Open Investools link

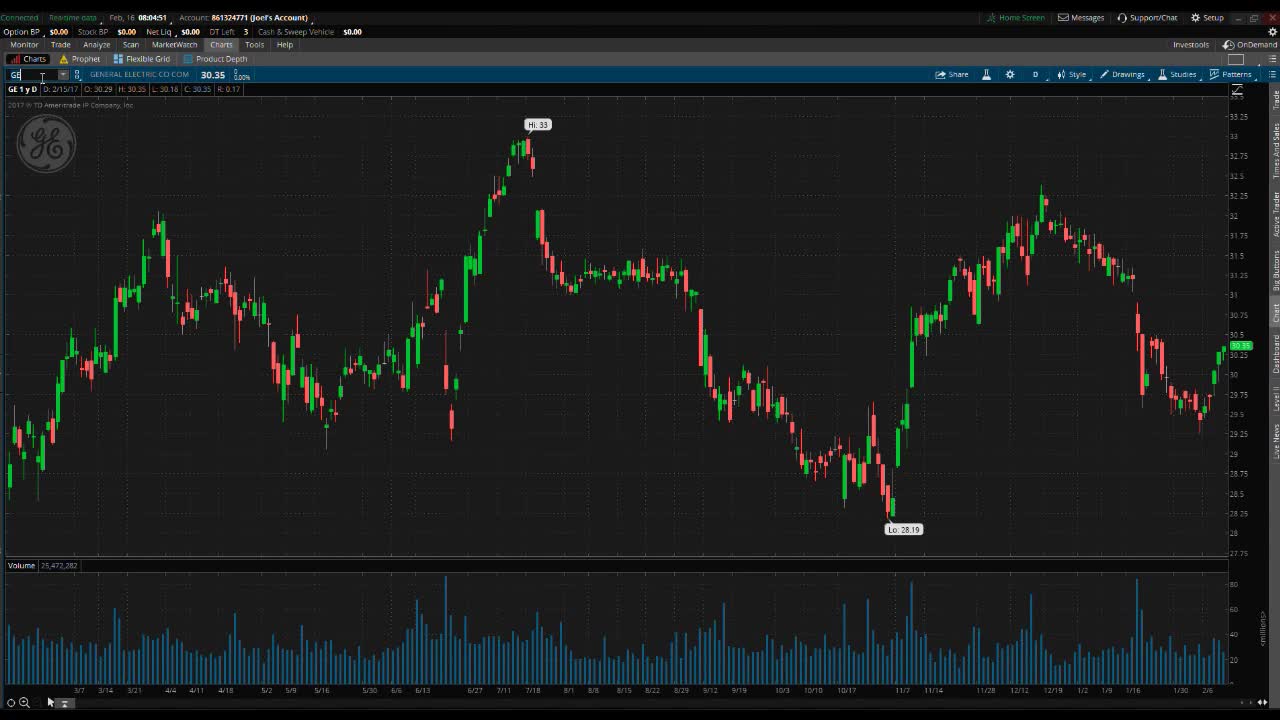pos(1191,45)
